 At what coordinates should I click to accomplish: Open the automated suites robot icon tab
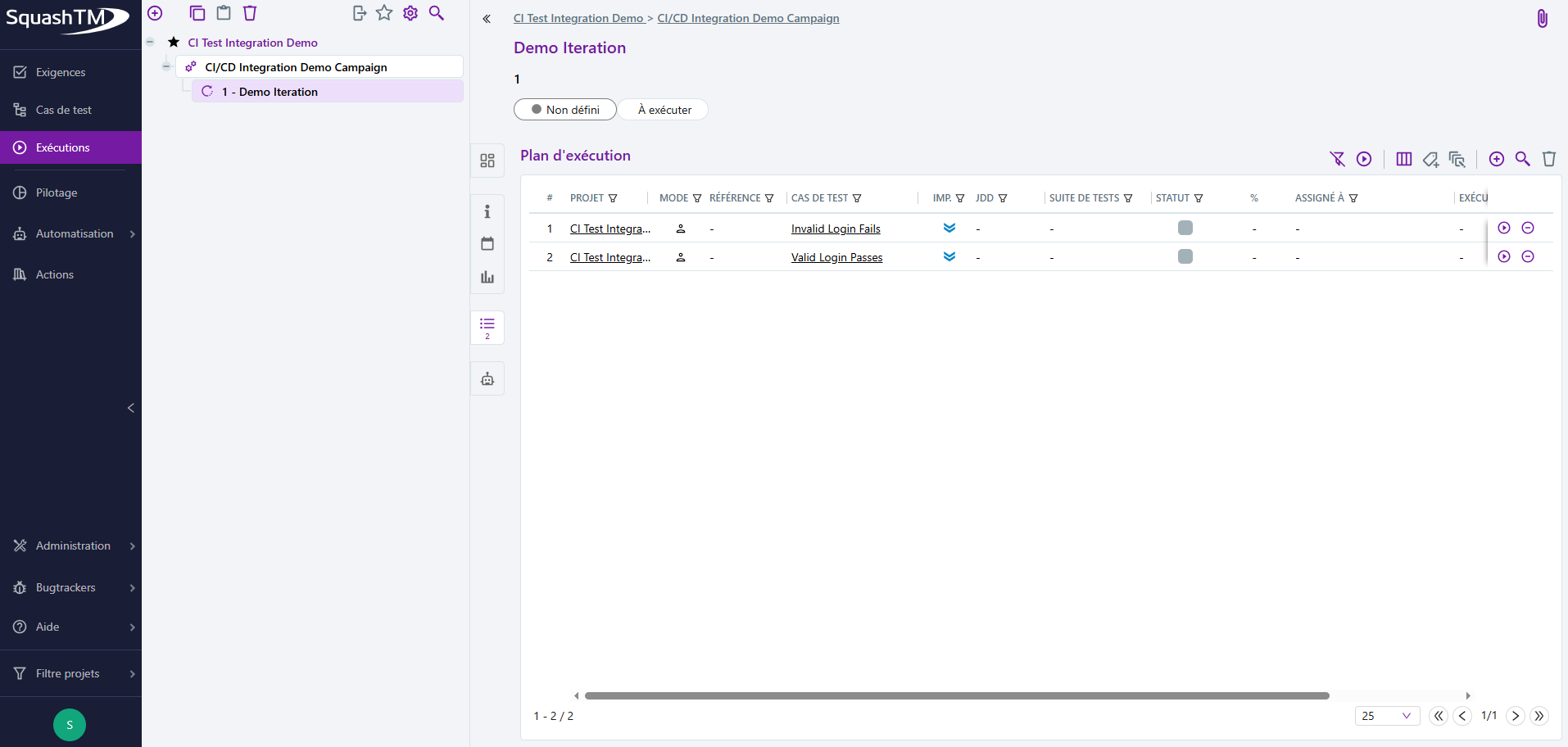tap(487, 379)
